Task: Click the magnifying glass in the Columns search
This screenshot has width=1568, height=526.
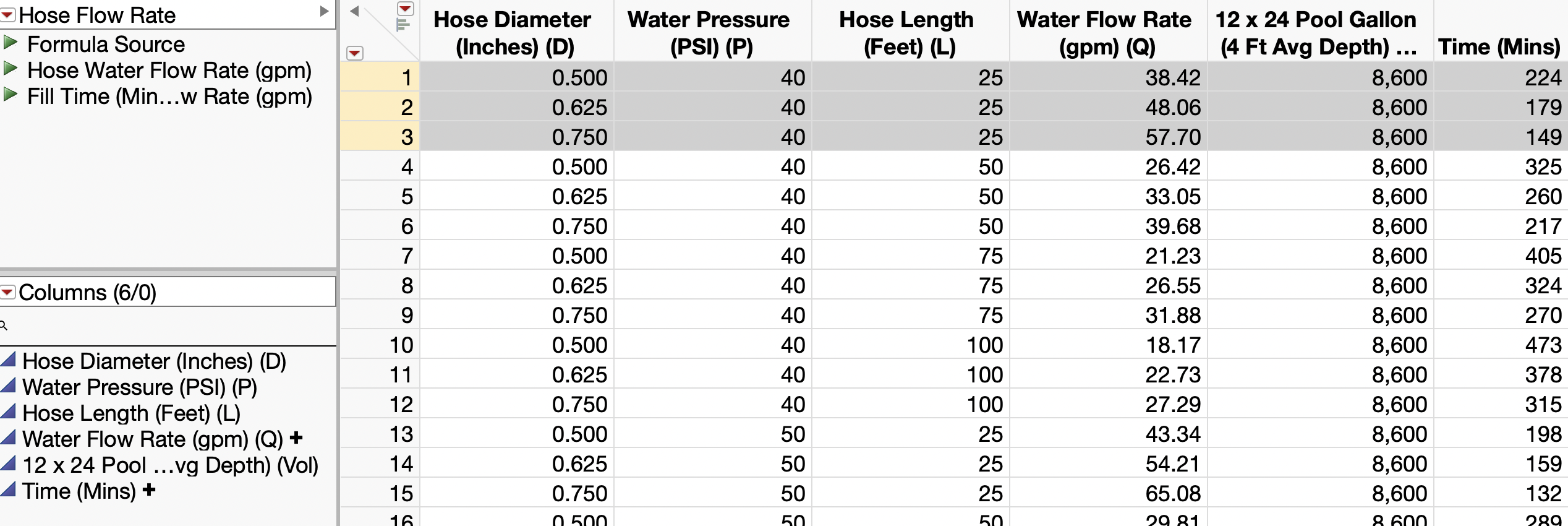Action: click(5, 324)
